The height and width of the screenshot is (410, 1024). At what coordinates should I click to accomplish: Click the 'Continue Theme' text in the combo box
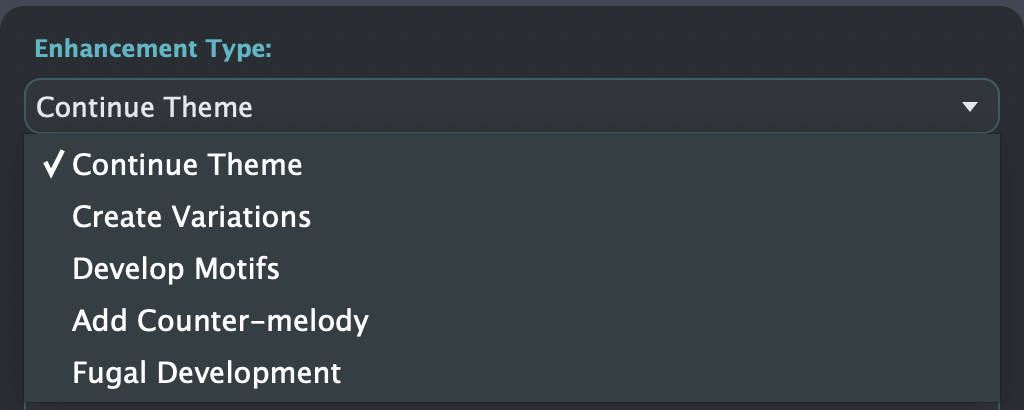144,107
